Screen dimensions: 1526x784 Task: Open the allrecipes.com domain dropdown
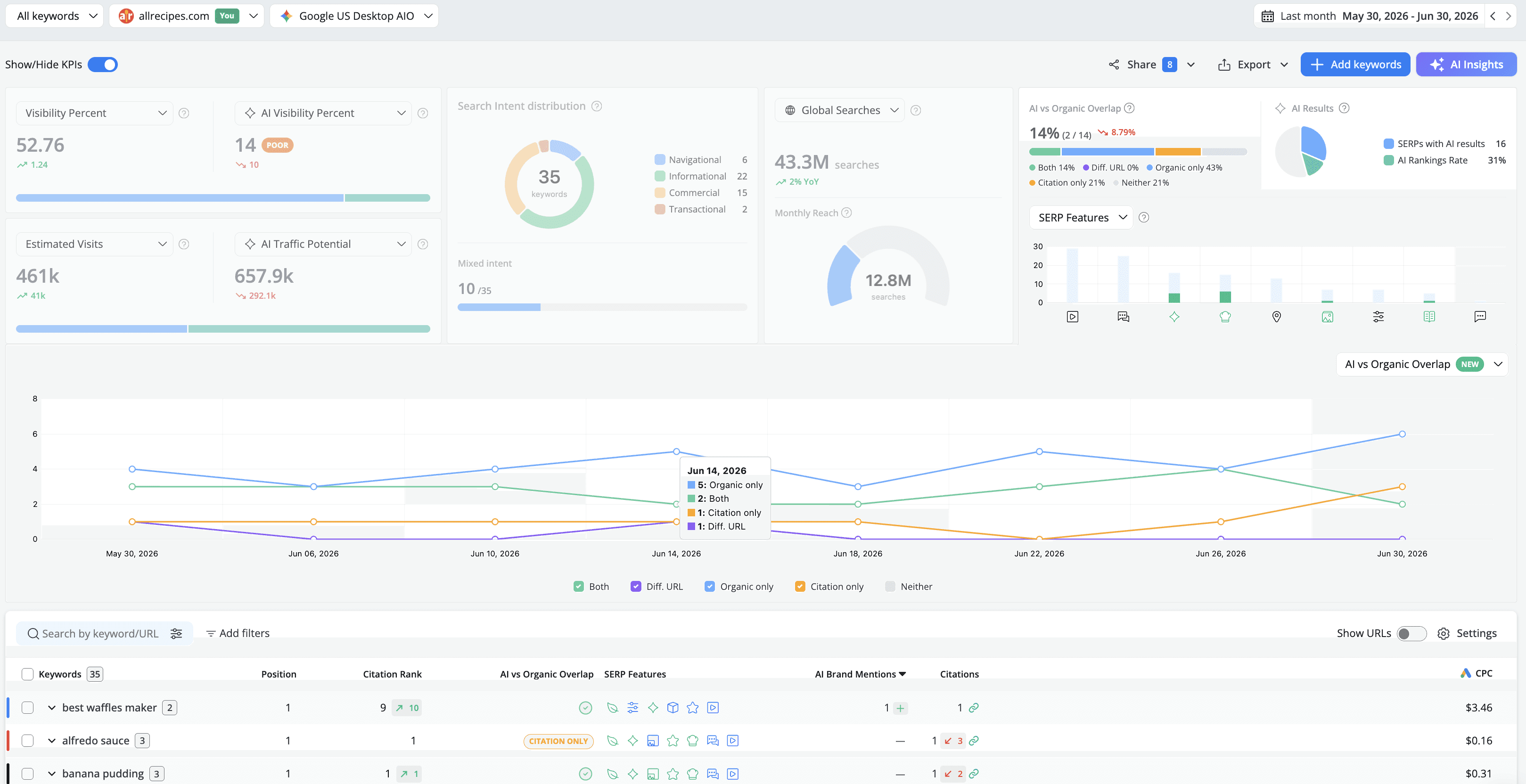pos(187,16)
